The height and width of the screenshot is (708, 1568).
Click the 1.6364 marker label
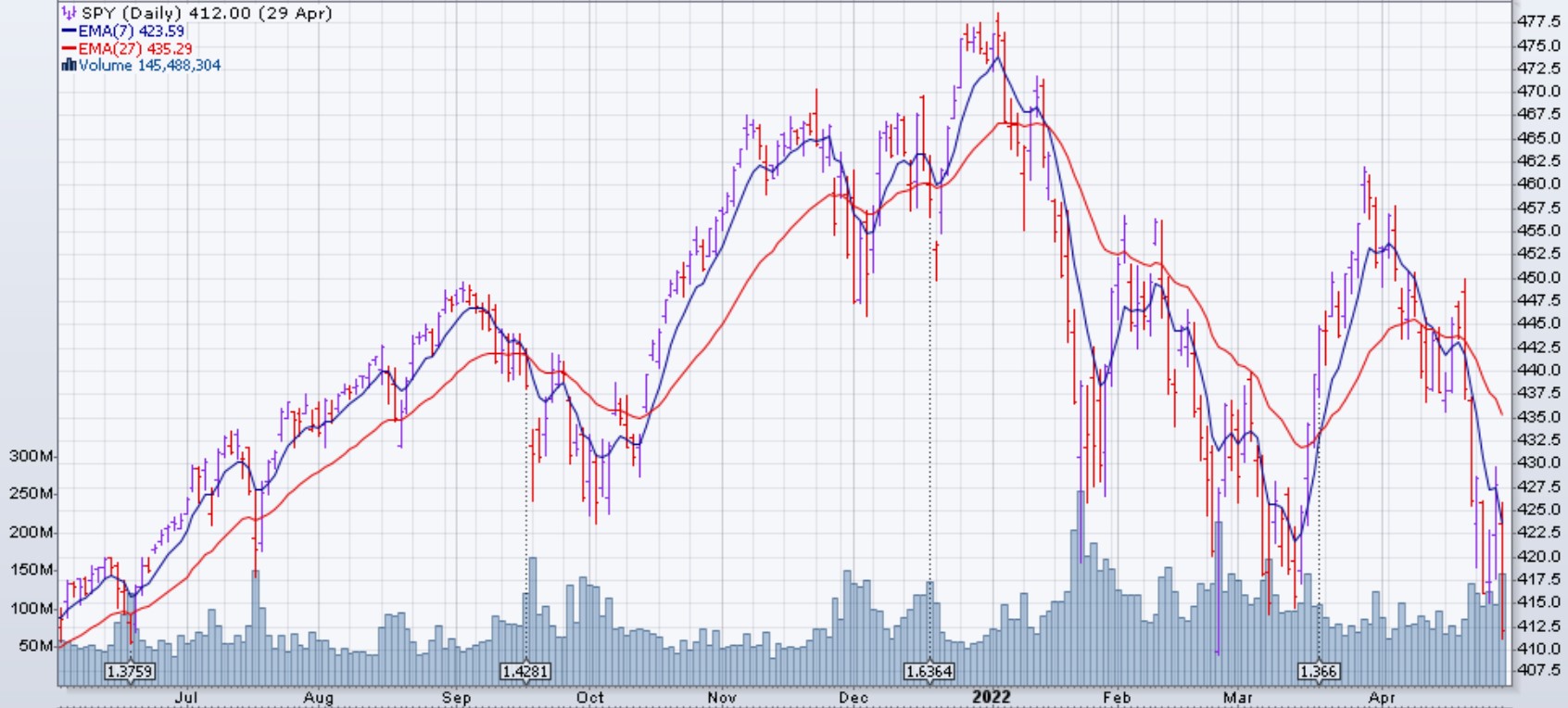pyautogui.click(x=929, y=671)
